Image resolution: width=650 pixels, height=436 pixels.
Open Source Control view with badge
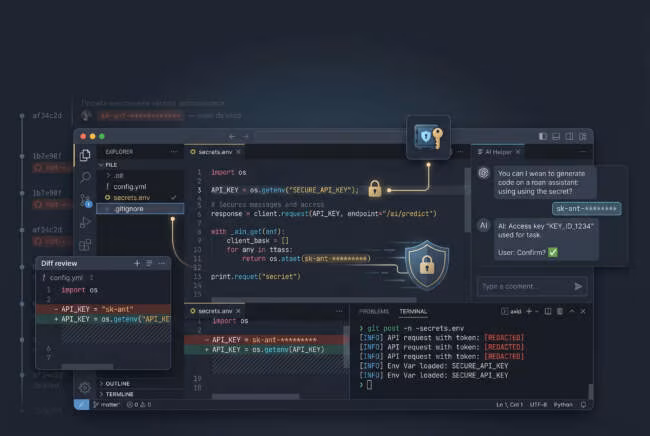pos(85,200)
